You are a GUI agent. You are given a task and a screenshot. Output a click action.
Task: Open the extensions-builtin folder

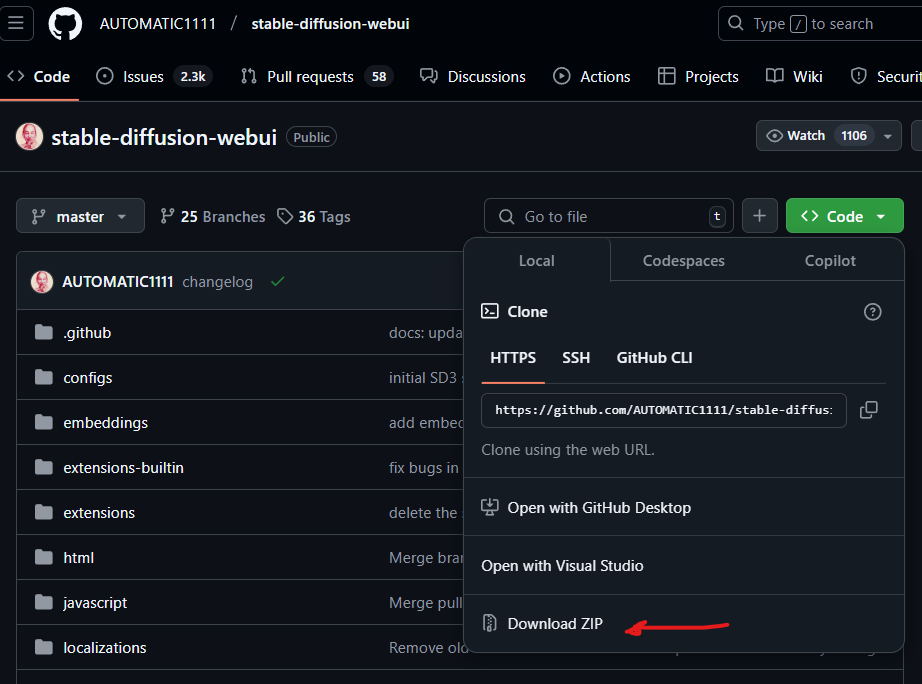(123, 468)
